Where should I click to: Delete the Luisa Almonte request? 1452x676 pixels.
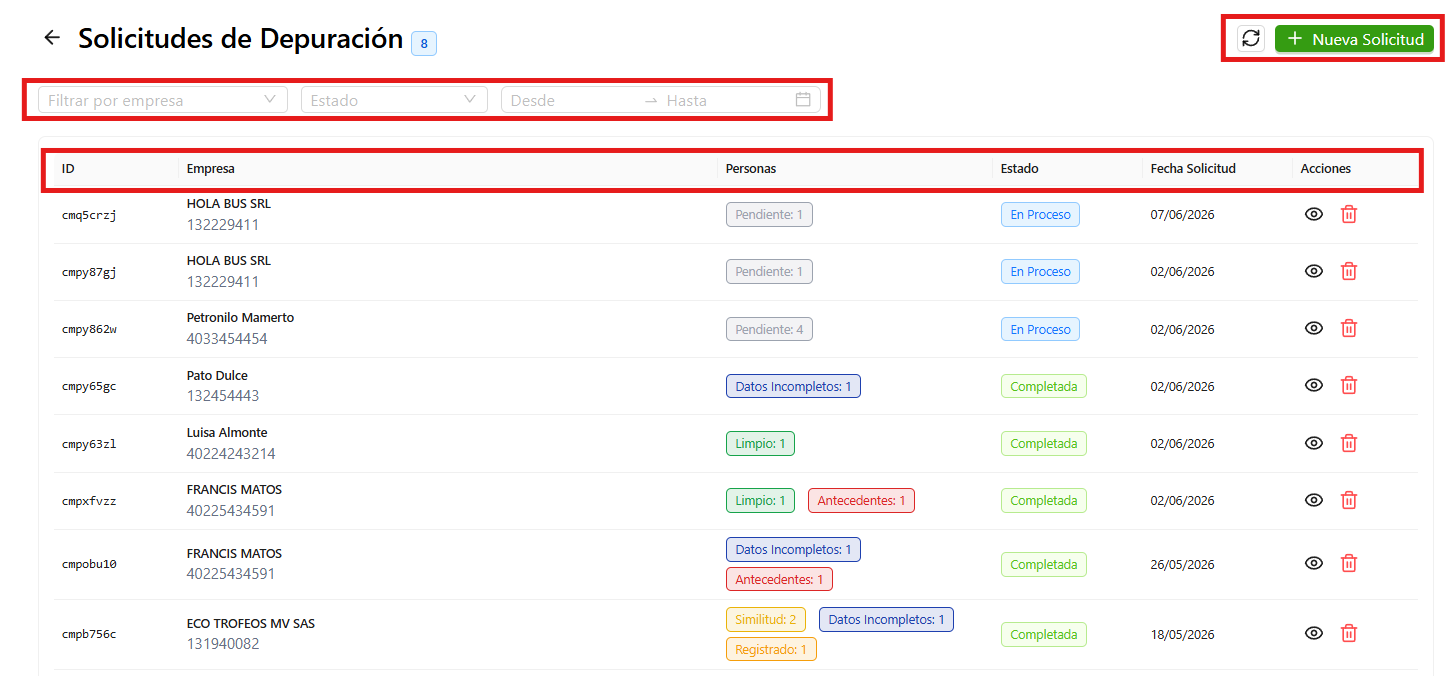(1348, 443)
